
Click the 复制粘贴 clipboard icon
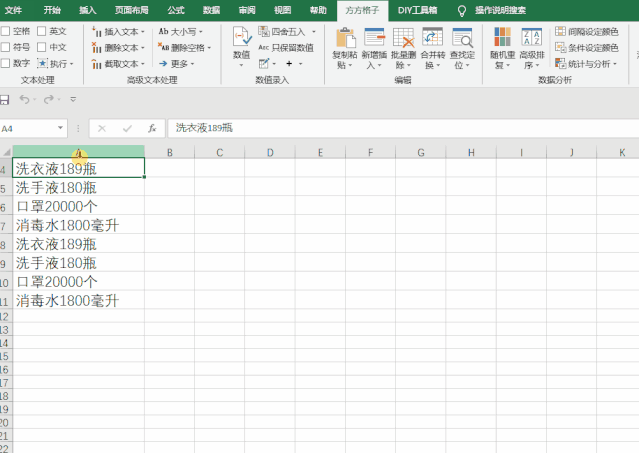345,37
